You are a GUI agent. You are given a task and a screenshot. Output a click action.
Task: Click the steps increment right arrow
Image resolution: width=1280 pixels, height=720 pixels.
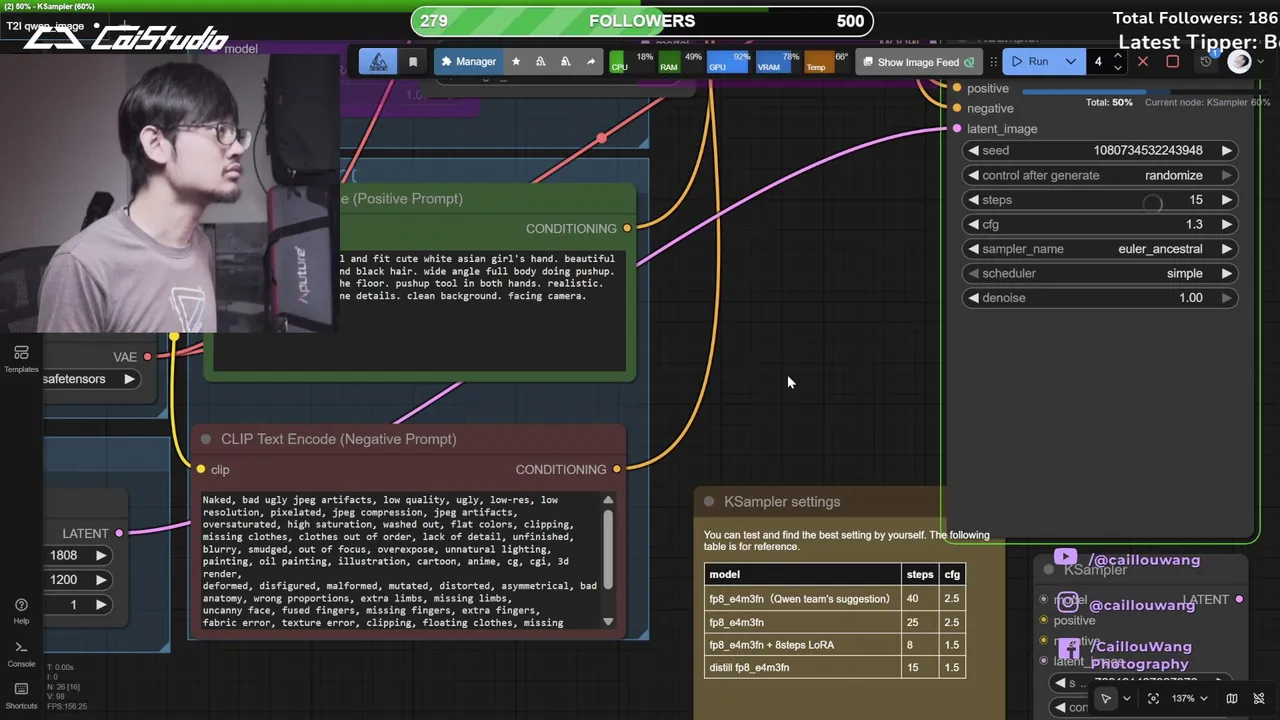coord(1227,200)
